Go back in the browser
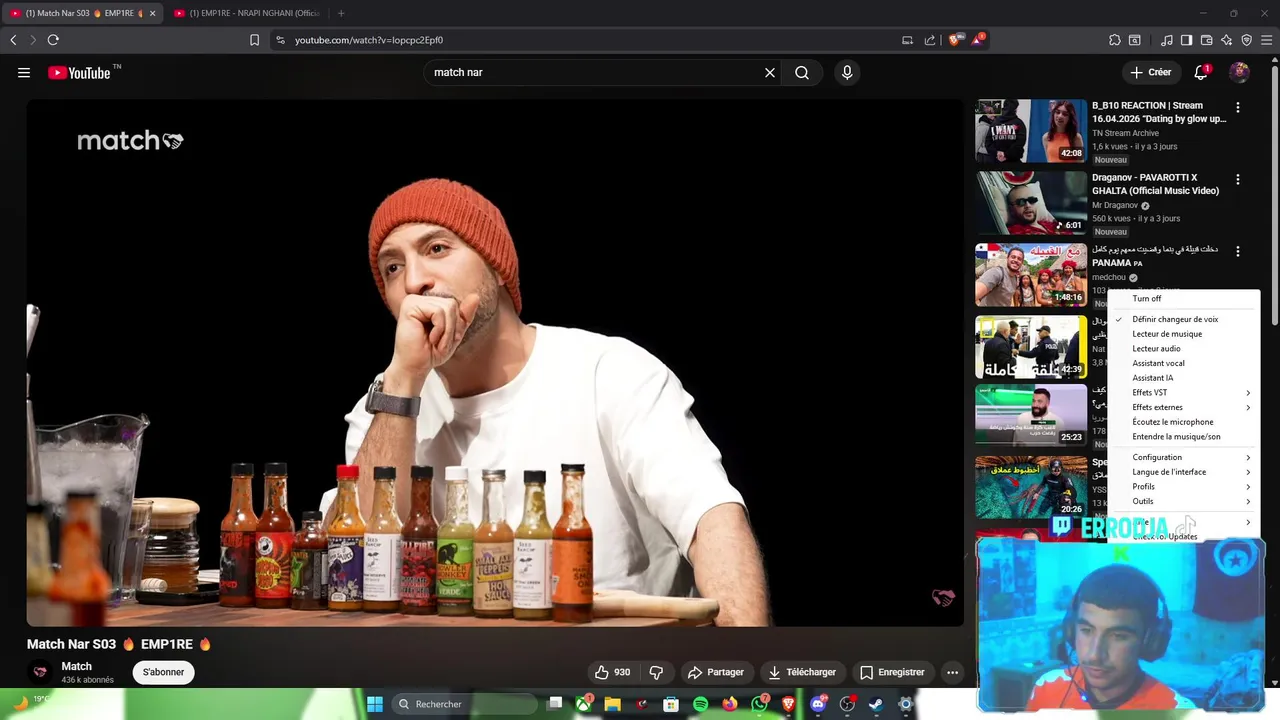 (13, 40)
